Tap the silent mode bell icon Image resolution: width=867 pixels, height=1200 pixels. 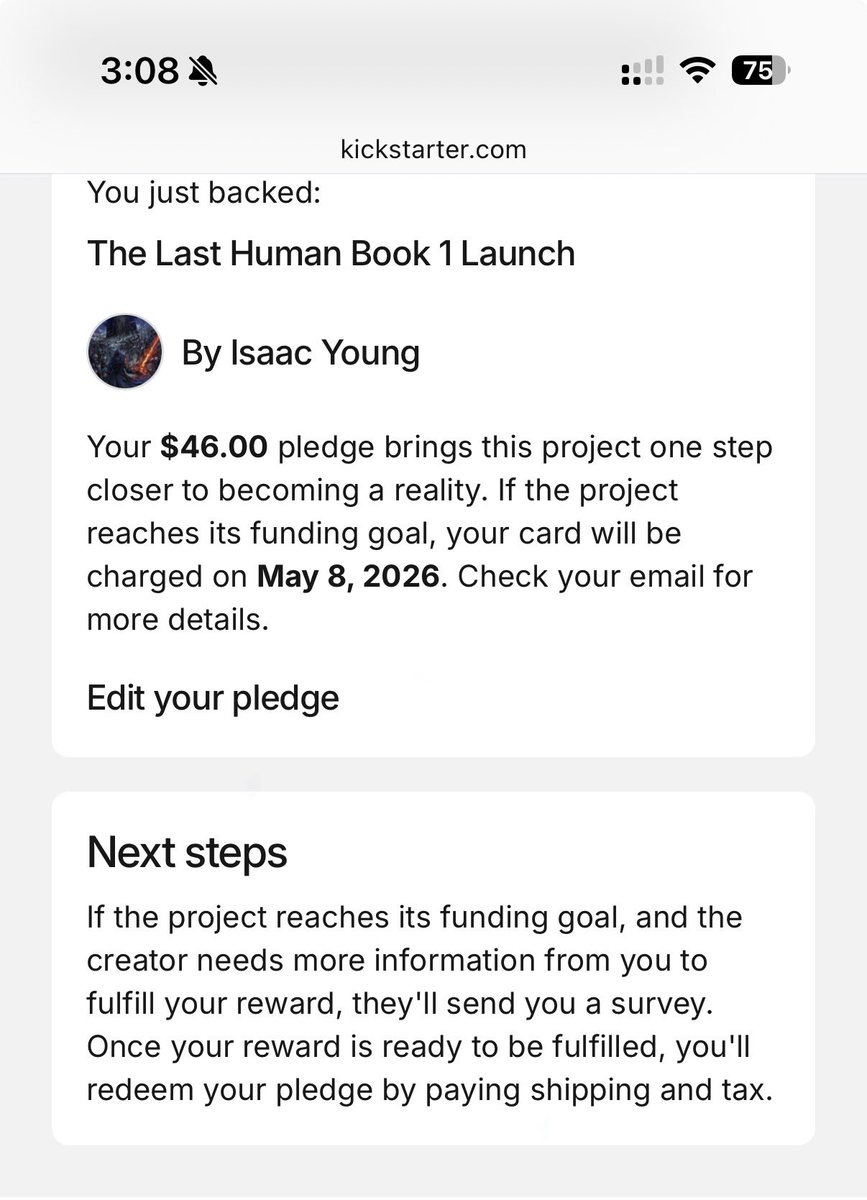pos(204,71)
